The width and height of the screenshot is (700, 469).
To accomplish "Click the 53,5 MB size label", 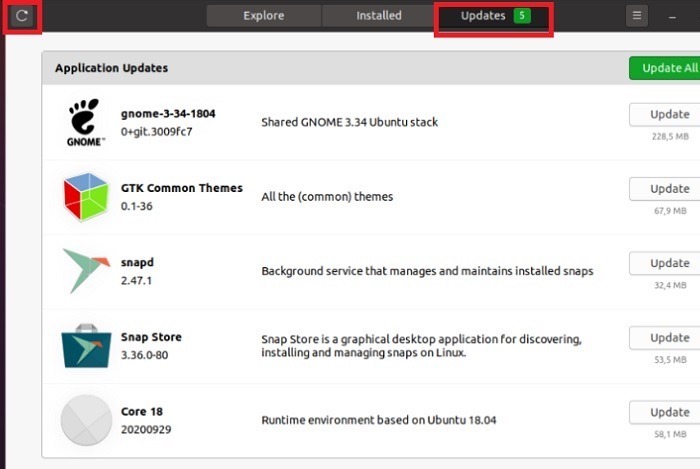I will (670, 360).
